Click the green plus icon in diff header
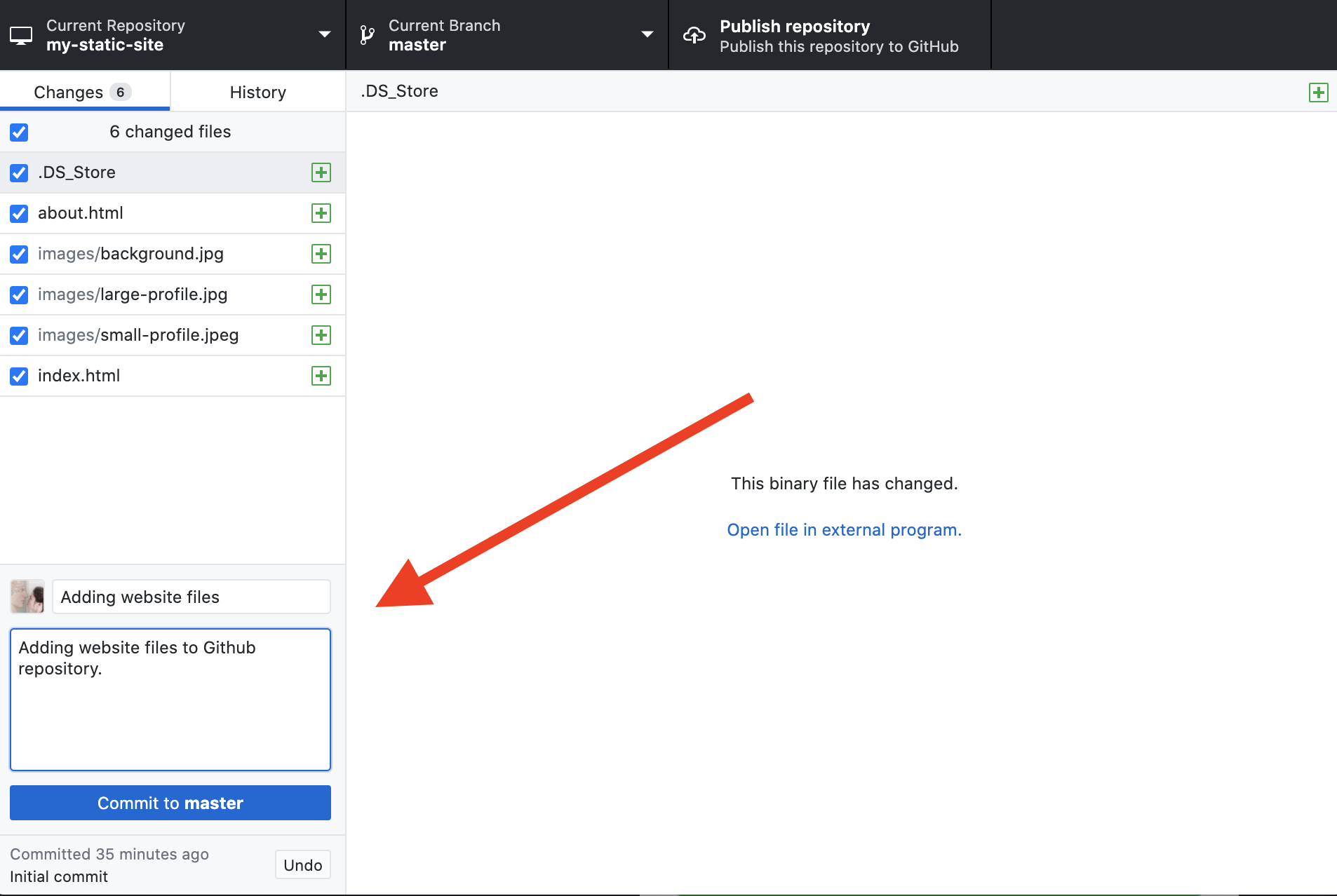 [1318, 93]
